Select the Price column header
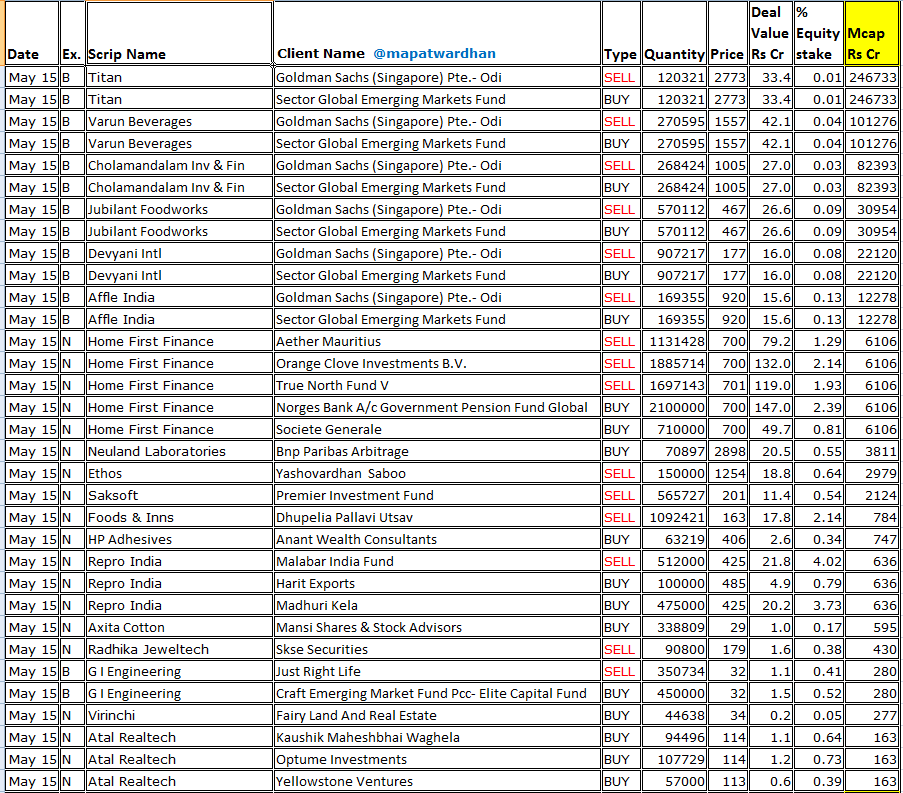Image resolution: width=903 pixels, height=793 pixels. pyautogui.click(x=727, y=33)
